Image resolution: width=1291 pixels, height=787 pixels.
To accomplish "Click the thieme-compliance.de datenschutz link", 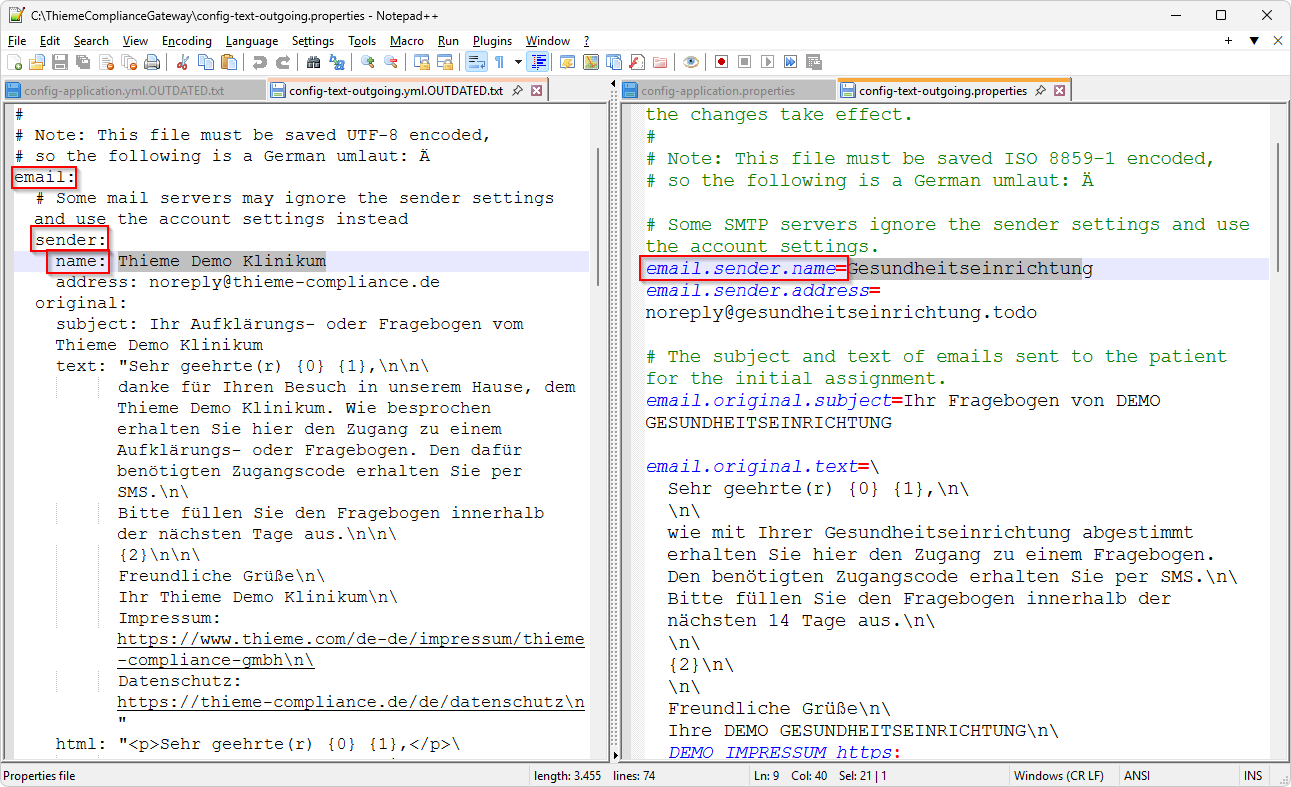I will 350,702.
